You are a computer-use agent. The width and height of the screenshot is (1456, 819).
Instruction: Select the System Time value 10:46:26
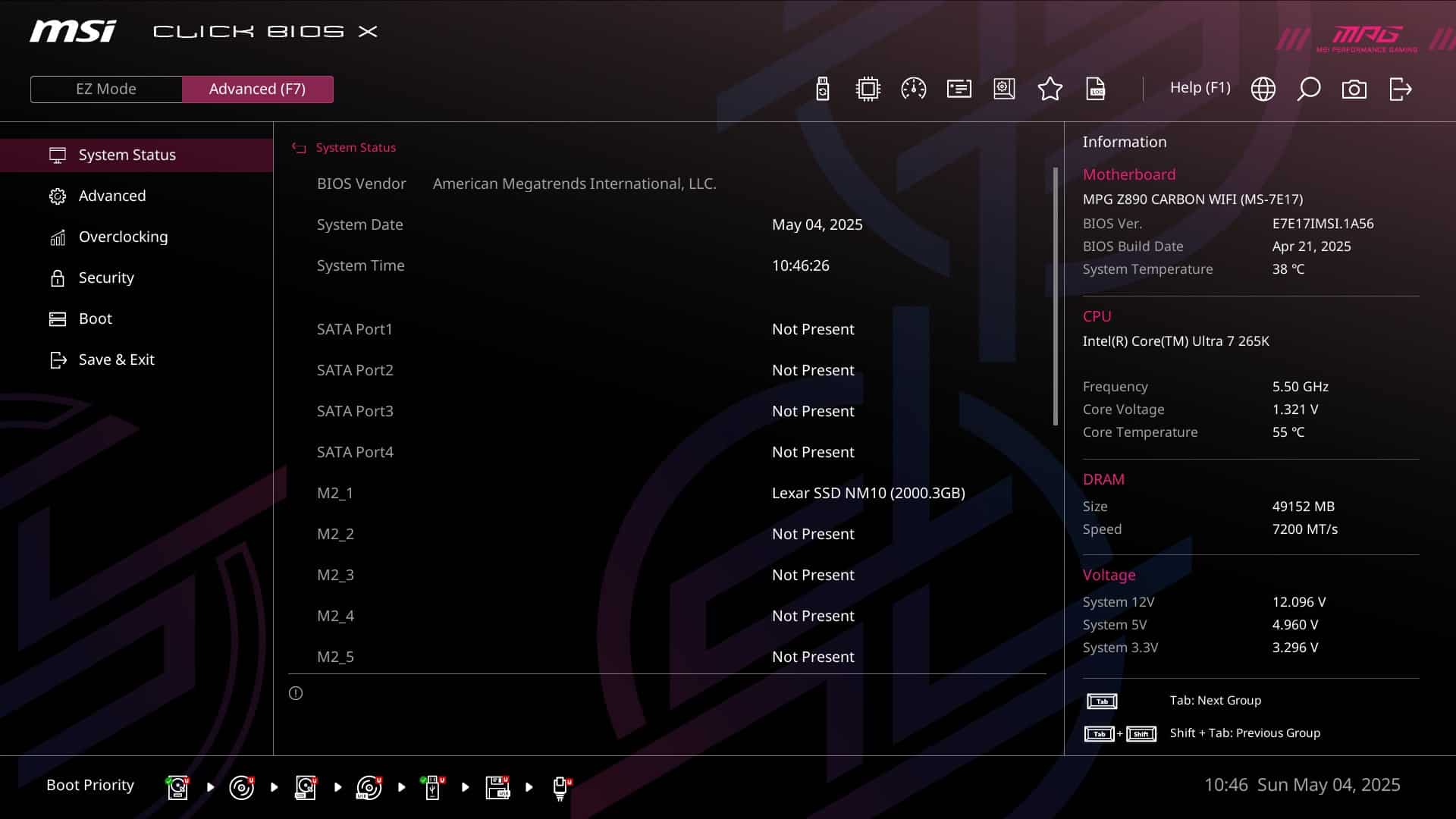coord(800,265)
